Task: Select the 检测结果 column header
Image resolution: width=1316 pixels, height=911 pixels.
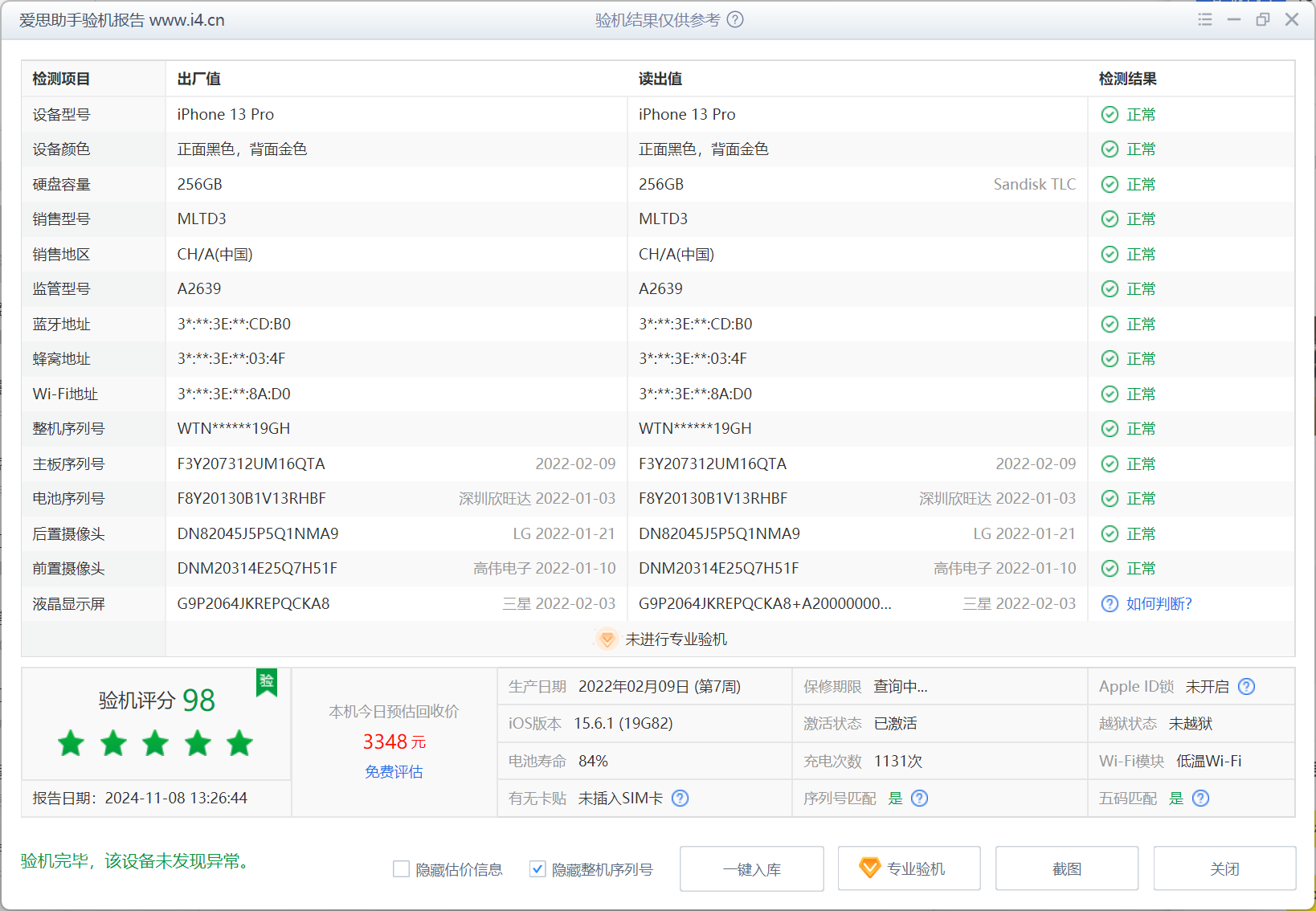Action: pos(1128,79)
